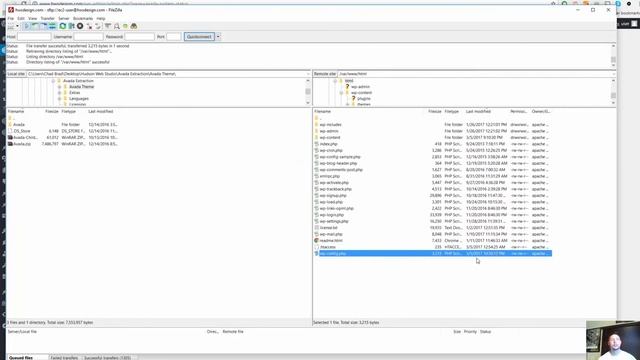Open the Help menu
Viewport: 640px width, 360px height.
pos(101,18)
